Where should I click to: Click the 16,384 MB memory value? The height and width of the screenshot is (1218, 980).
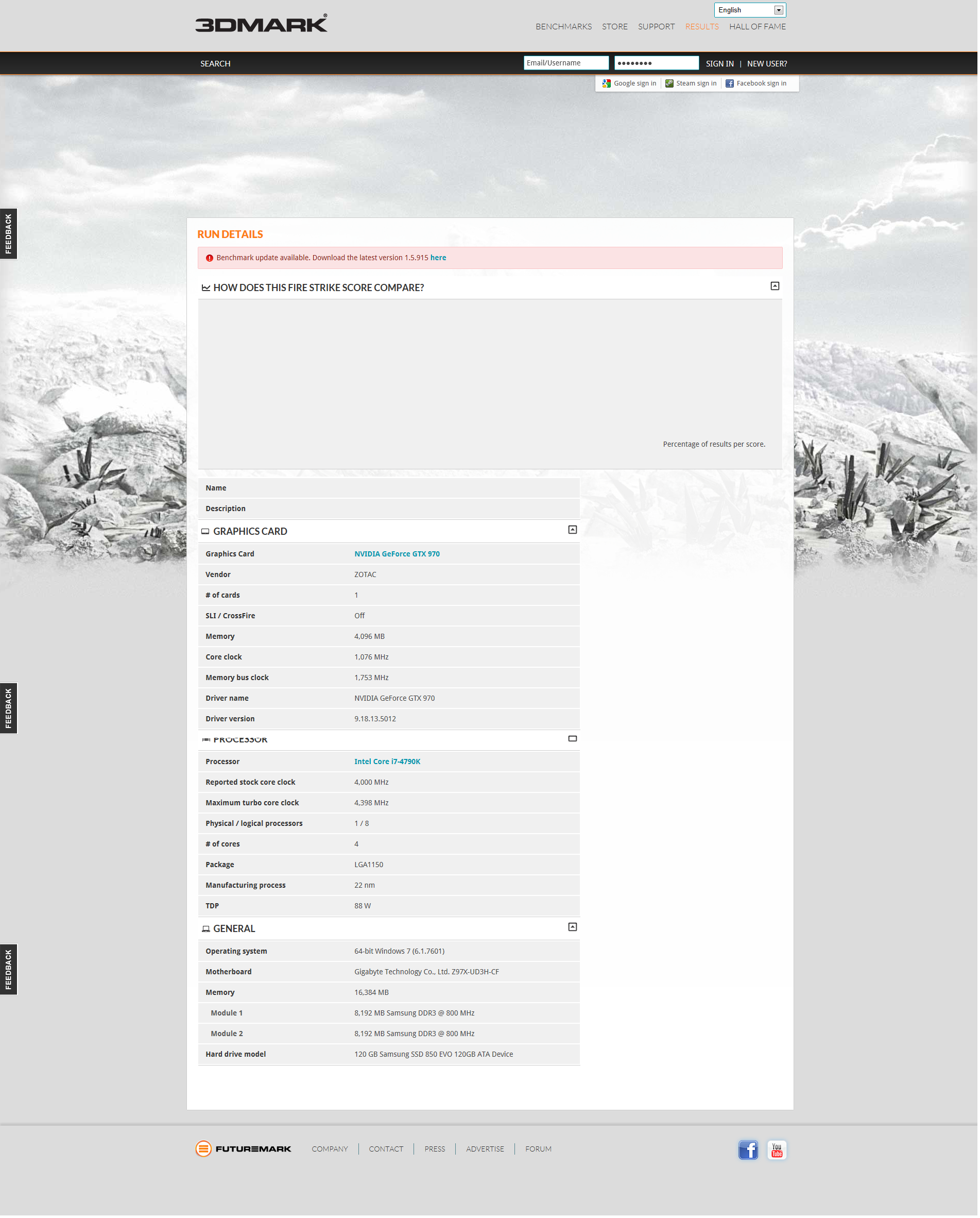[x=371, y=993]
